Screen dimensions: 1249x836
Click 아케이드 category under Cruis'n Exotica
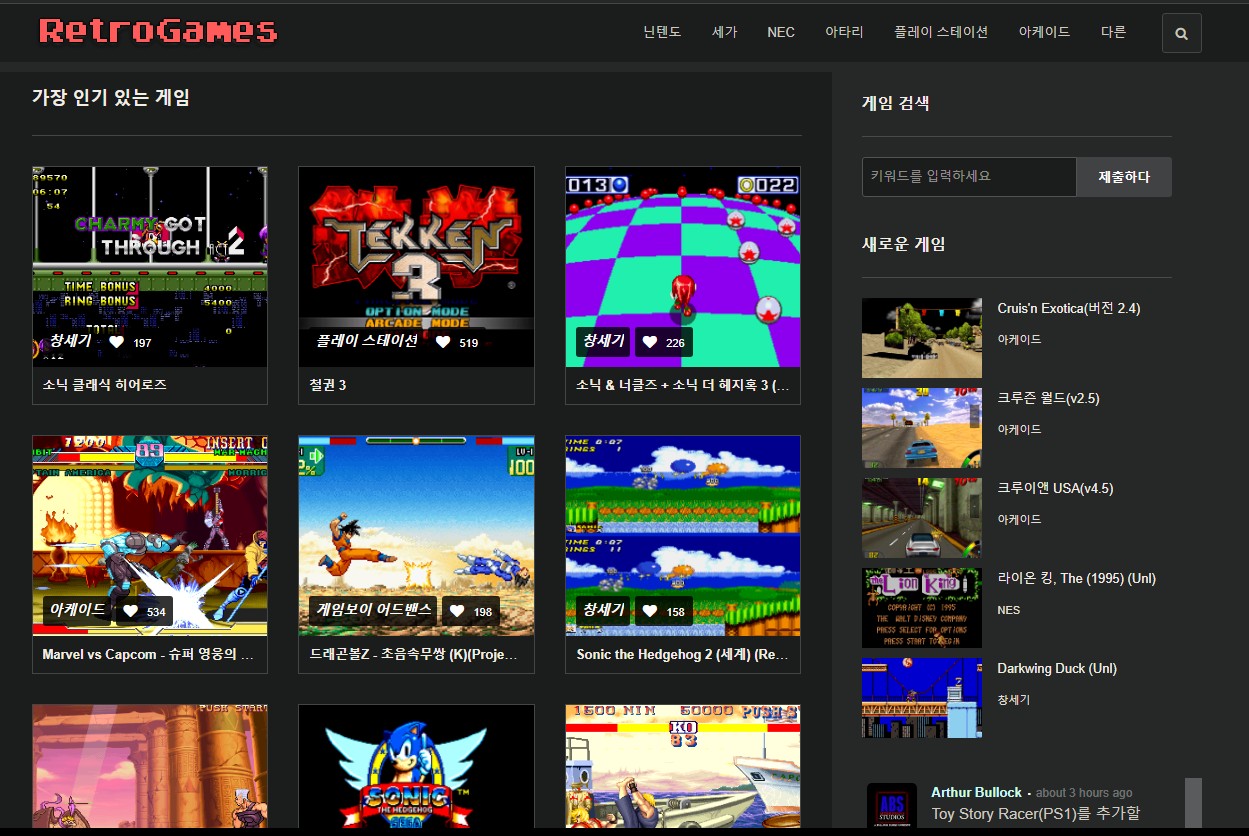coord(1019,340)
